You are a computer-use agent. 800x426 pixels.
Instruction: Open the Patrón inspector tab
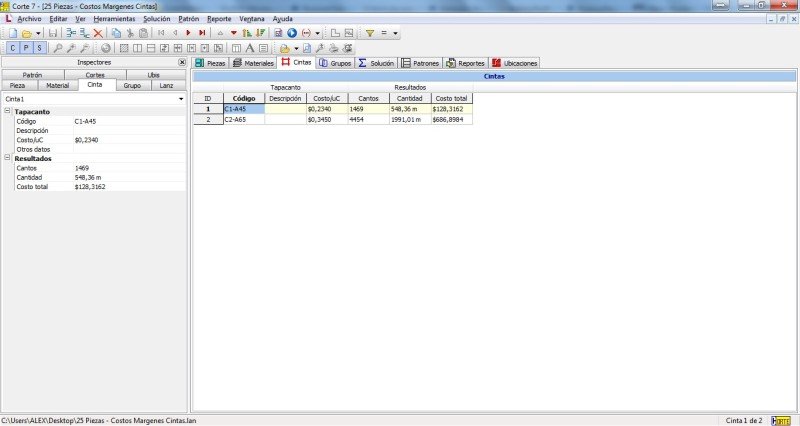click(32, 75)
